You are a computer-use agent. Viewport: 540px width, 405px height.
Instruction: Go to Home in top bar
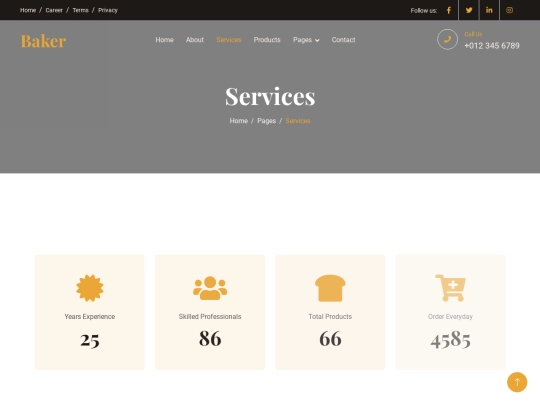click(28, 10)
